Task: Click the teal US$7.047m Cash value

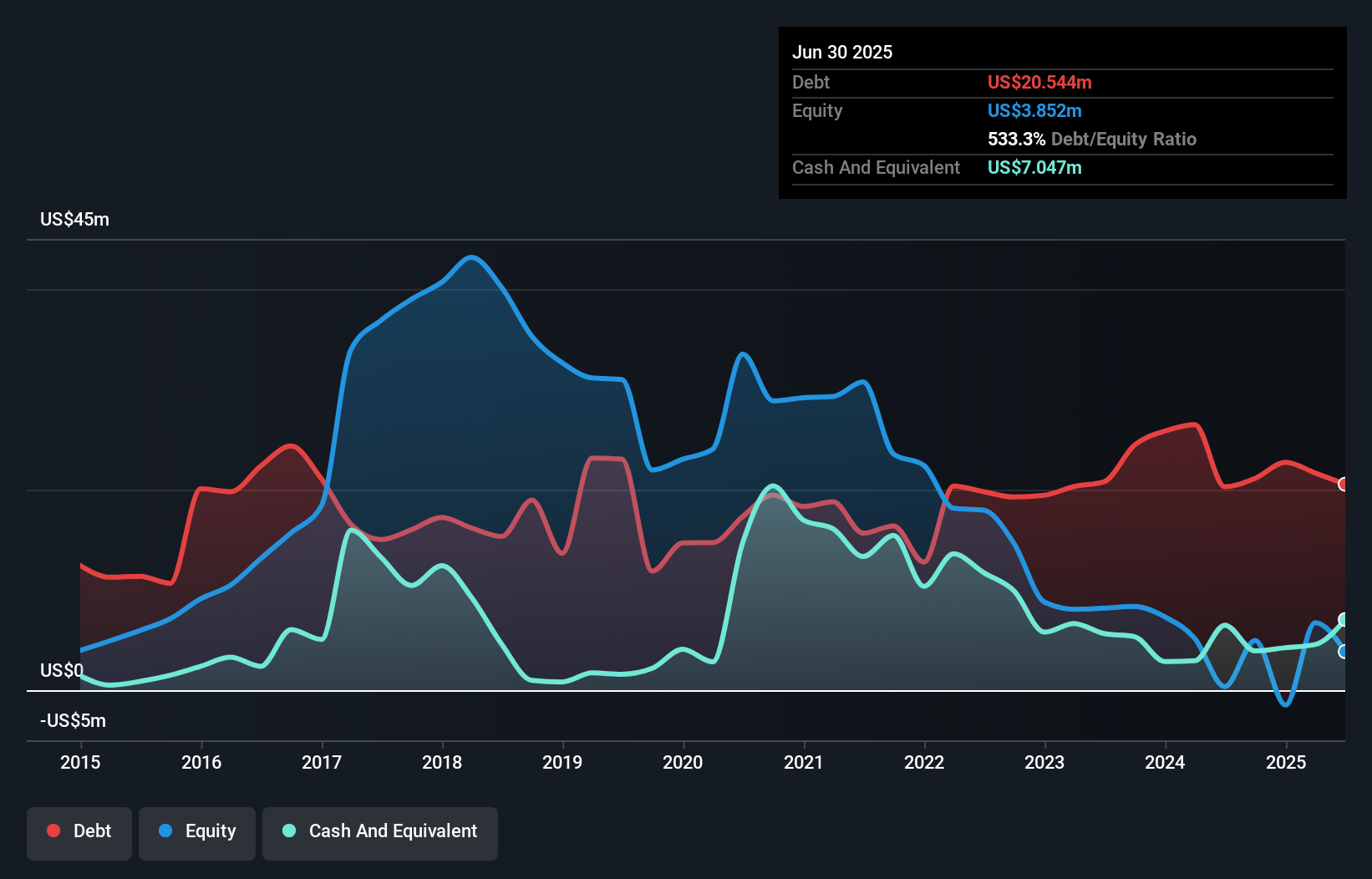Action: 1034,167
